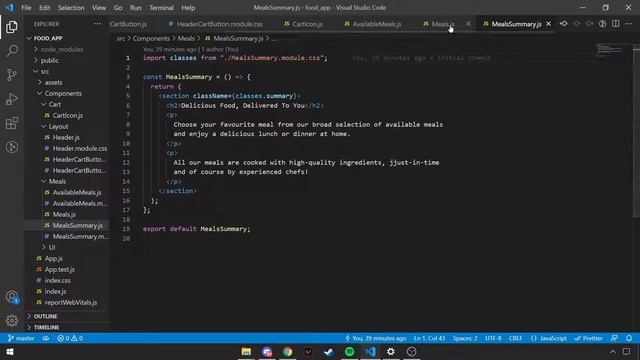Open the Search view in activity bar

point(12,51)
